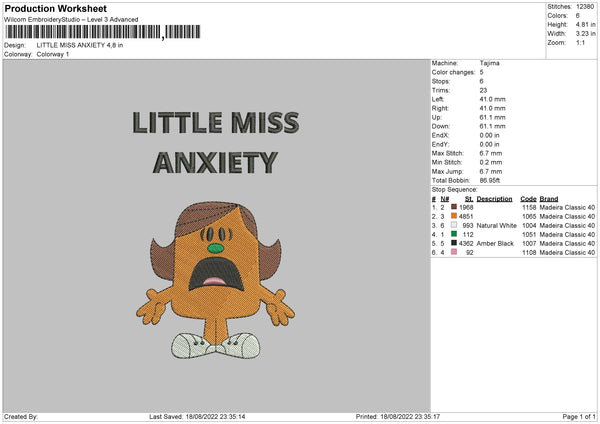Click the Machine value Tajima

490,63
